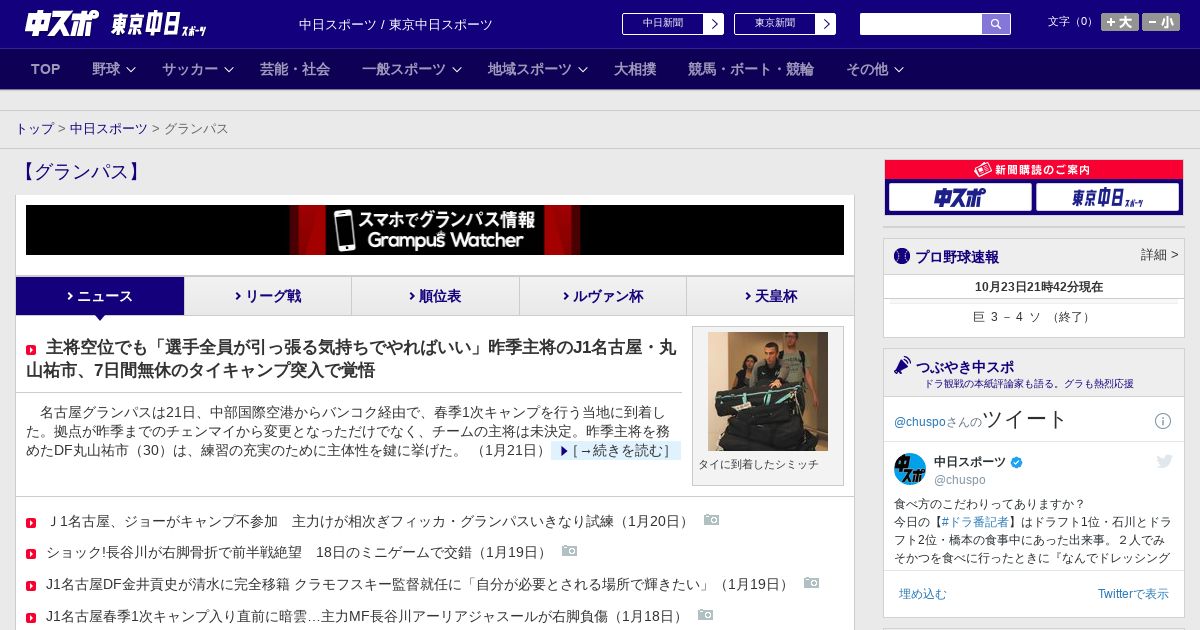Click camera icon beside 1月19日 長谷川 article
1200x630 pixels.
pyautogui.click(x=569, y=551)
